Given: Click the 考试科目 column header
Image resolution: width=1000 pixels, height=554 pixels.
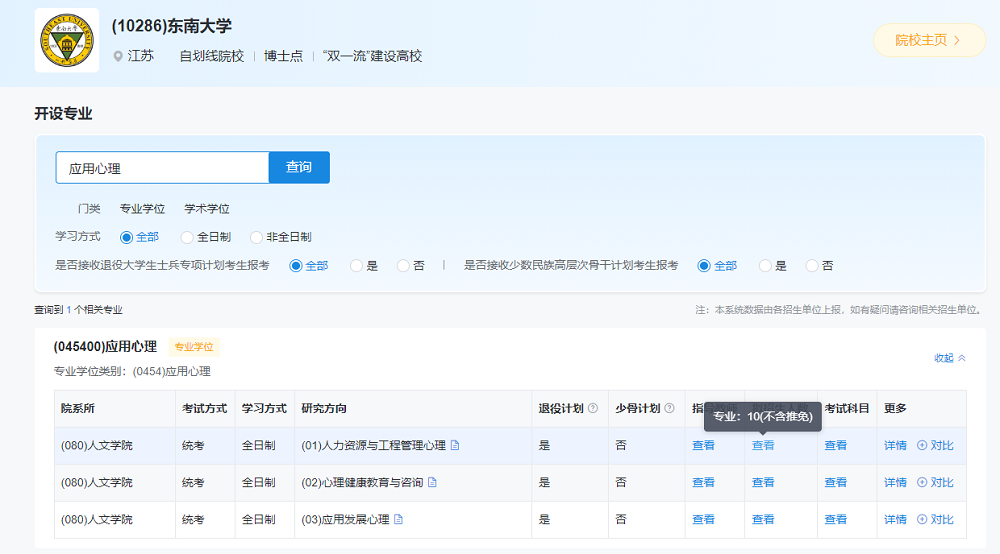Looking at the screenshot, I should (847, 408).
